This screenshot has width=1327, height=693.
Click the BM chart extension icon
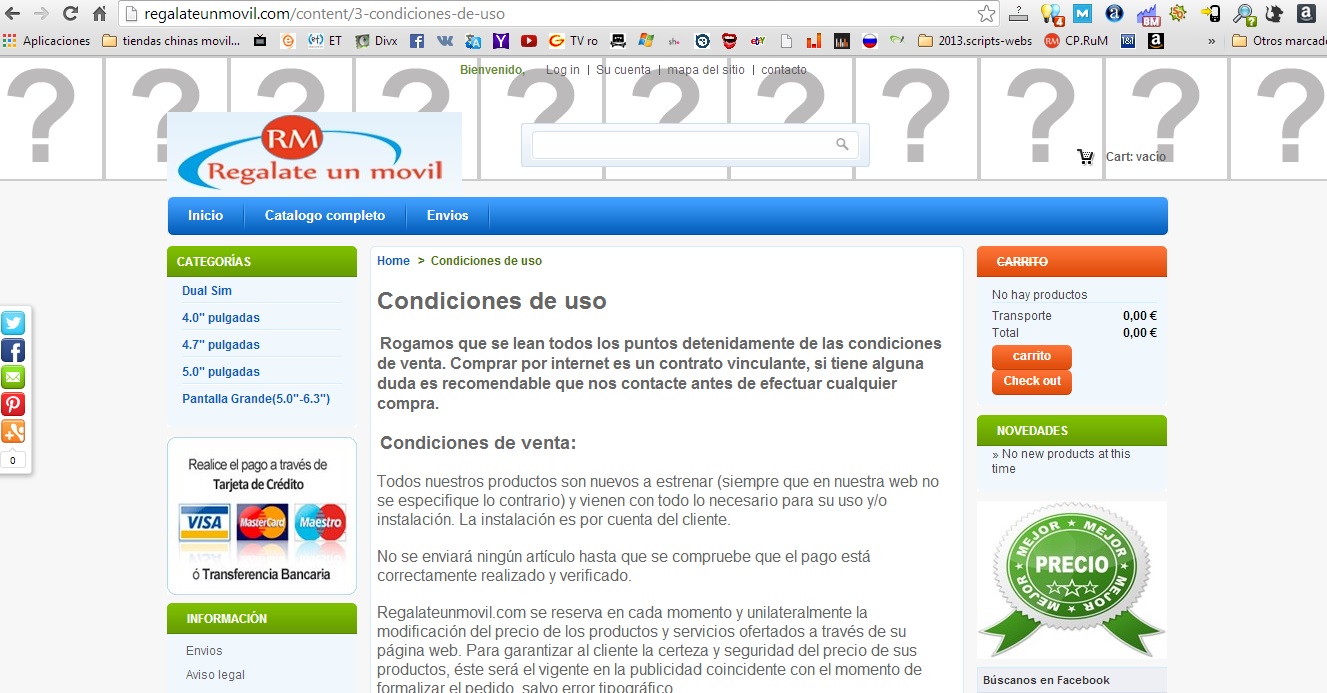pyautogui.click(x=1149, y=15)
